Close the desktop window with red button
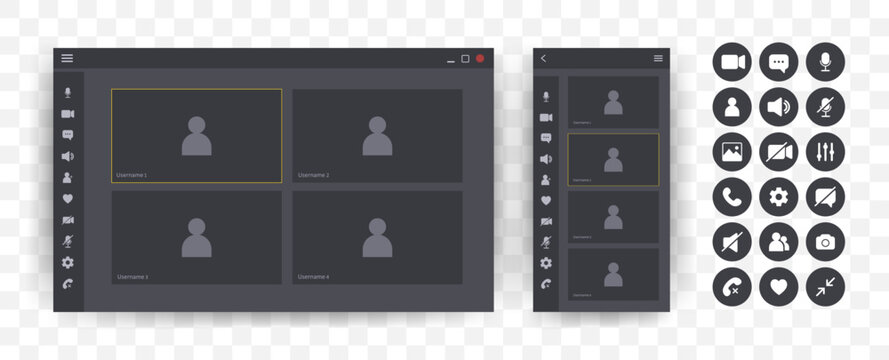889x360 pixels. [480, 58]
